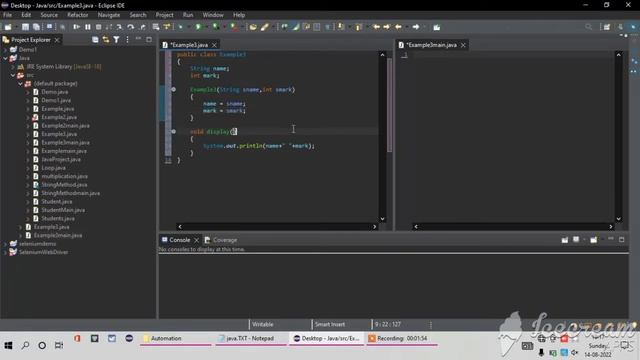Minimize the Project Explorer view
640x360 pixels.
[138, 39]
